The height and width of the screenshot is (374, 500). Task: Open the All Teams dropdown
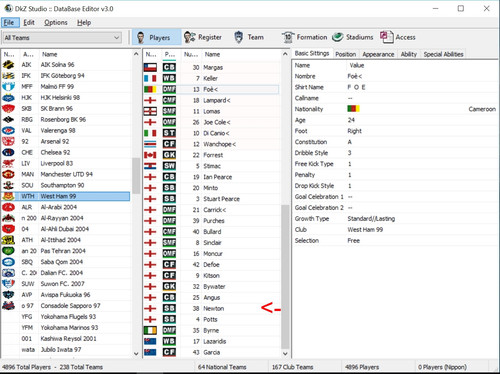[x=62, y=38]
